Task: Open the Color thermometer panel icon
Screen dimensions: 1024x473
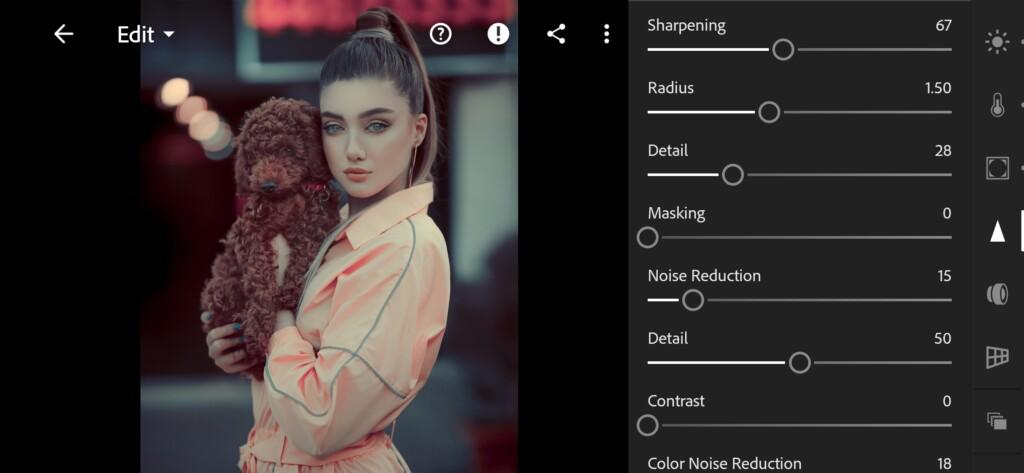Action: pyautogui.click(x=997, y=105)
